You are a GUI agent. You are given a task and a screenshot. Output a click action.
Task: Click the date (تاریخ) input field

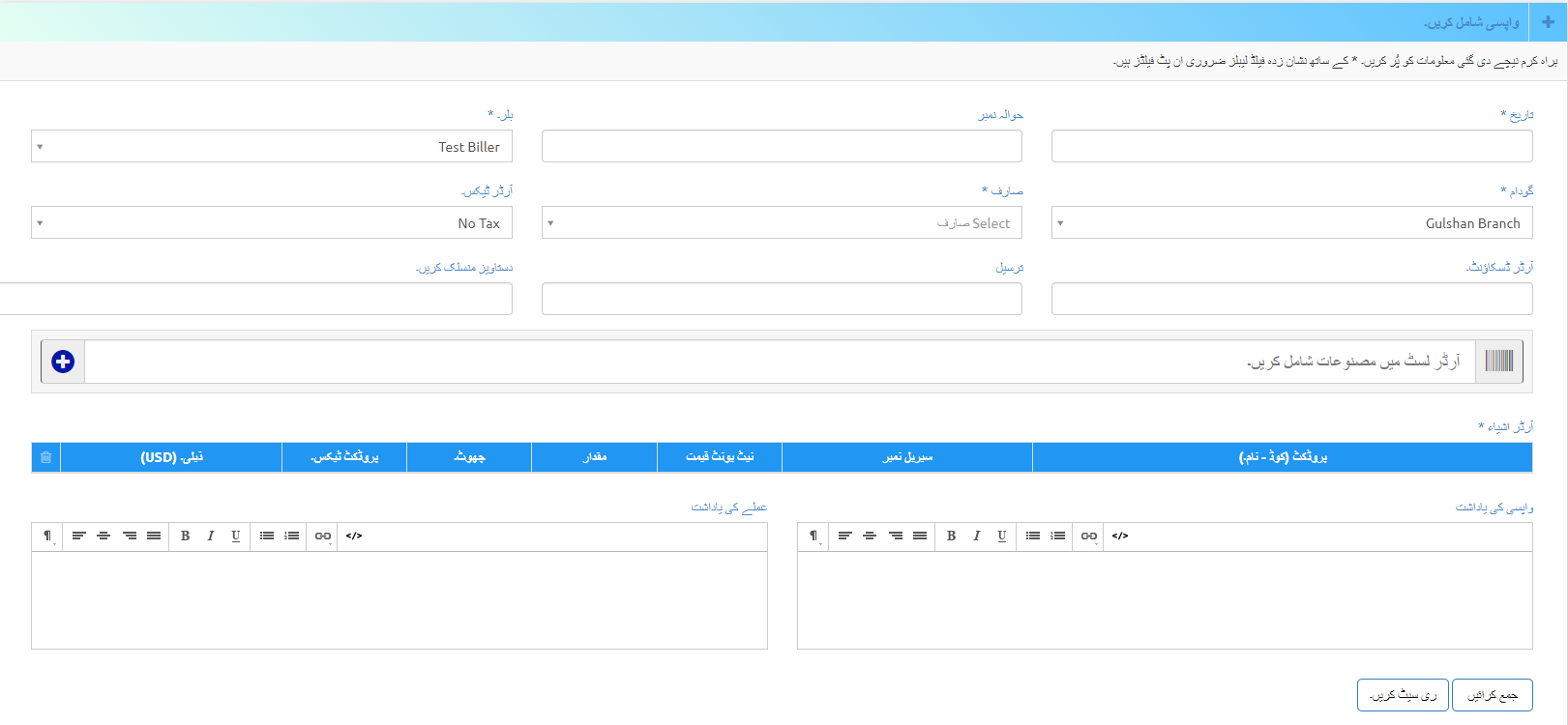(x=1291, y=147)
